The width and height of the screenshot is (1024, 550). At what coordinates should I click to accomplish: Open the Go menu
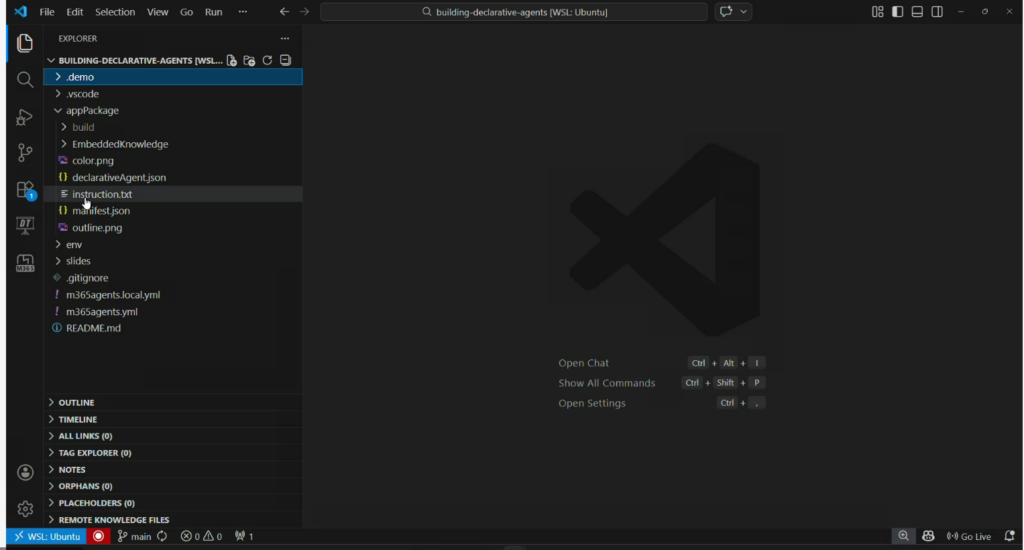[x=187, y=12]
